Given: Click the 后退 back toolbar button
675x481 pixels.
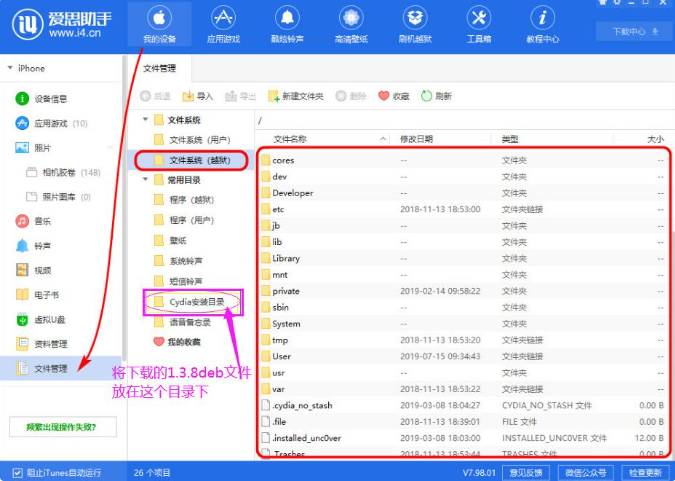Looking at the screenshot, I should 155,96.
